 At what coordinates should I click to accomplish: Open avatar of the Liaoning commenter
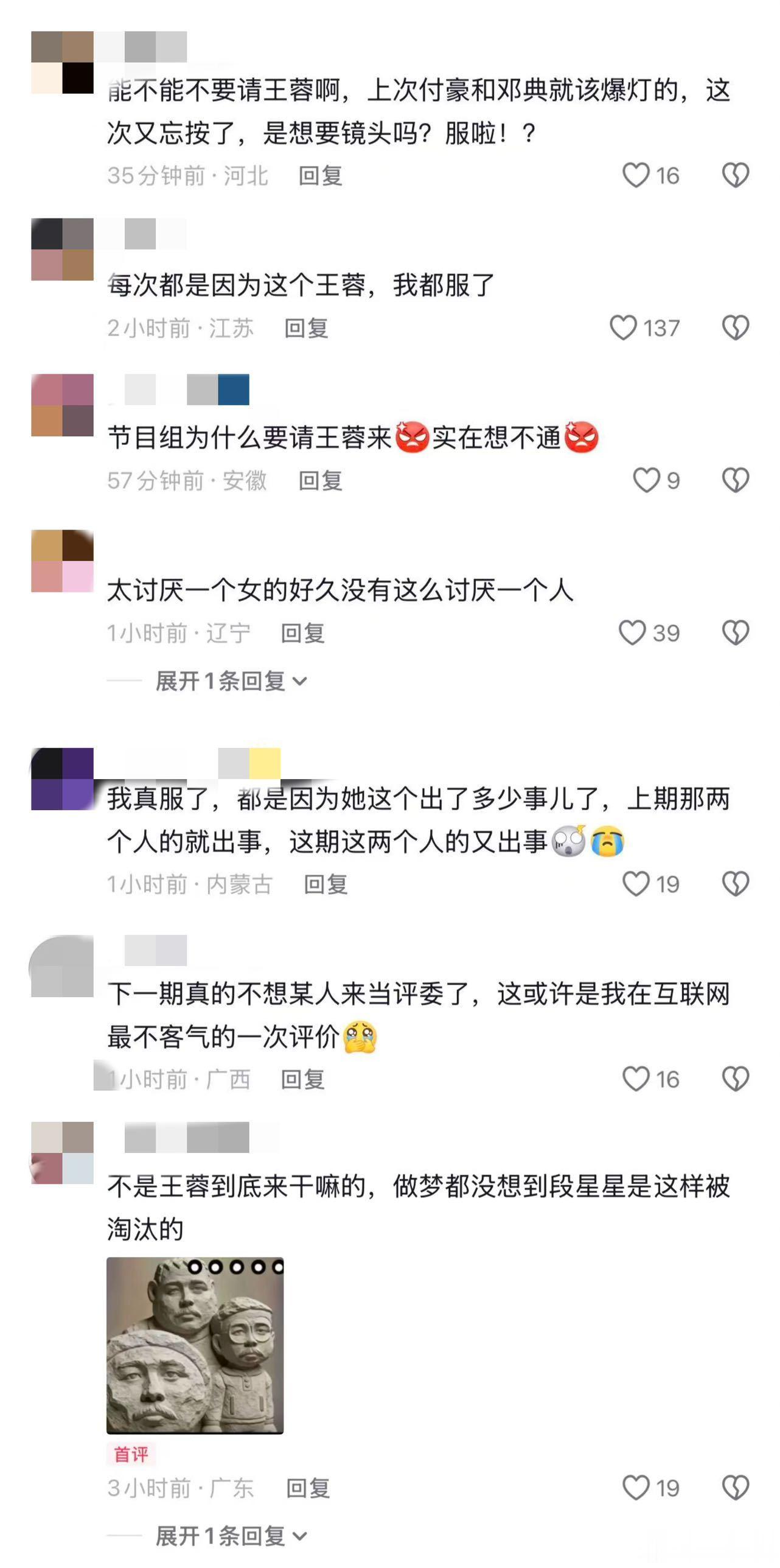point(62,561)
